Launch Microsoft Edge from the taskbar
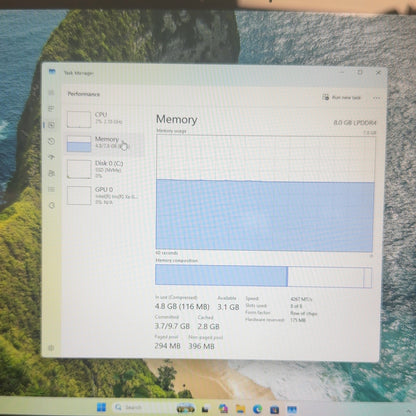 (x=257, y=409)
